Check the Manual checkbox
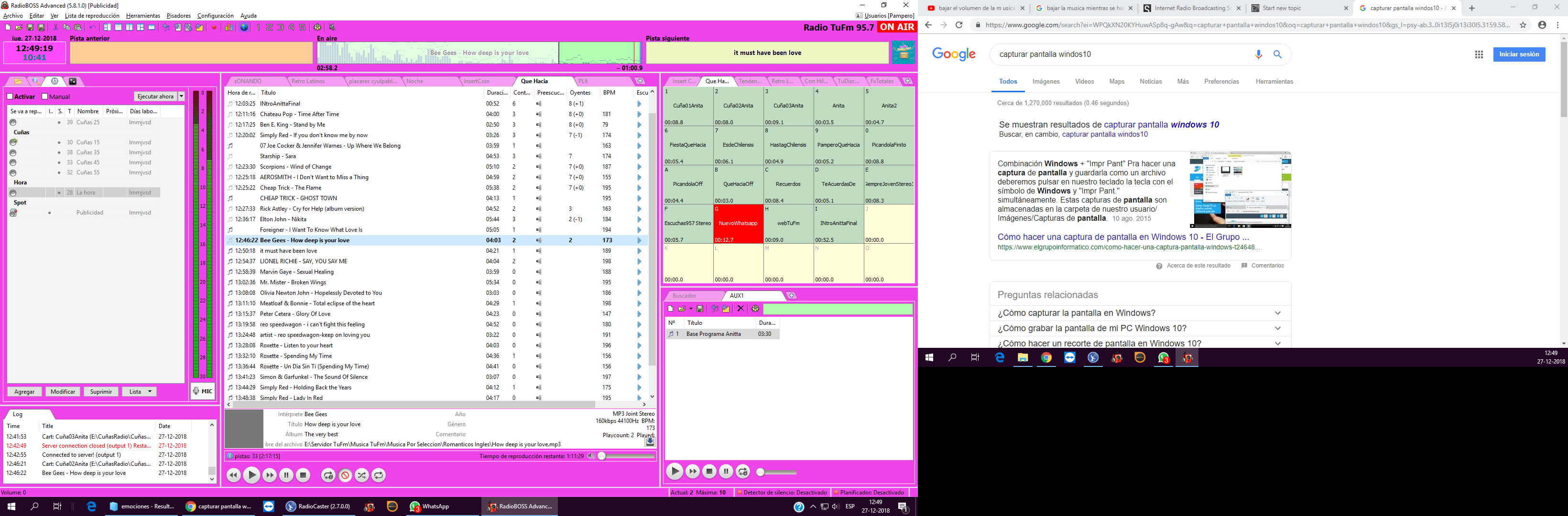Viewport: 1568px width, 516px height. coord(45,97)
